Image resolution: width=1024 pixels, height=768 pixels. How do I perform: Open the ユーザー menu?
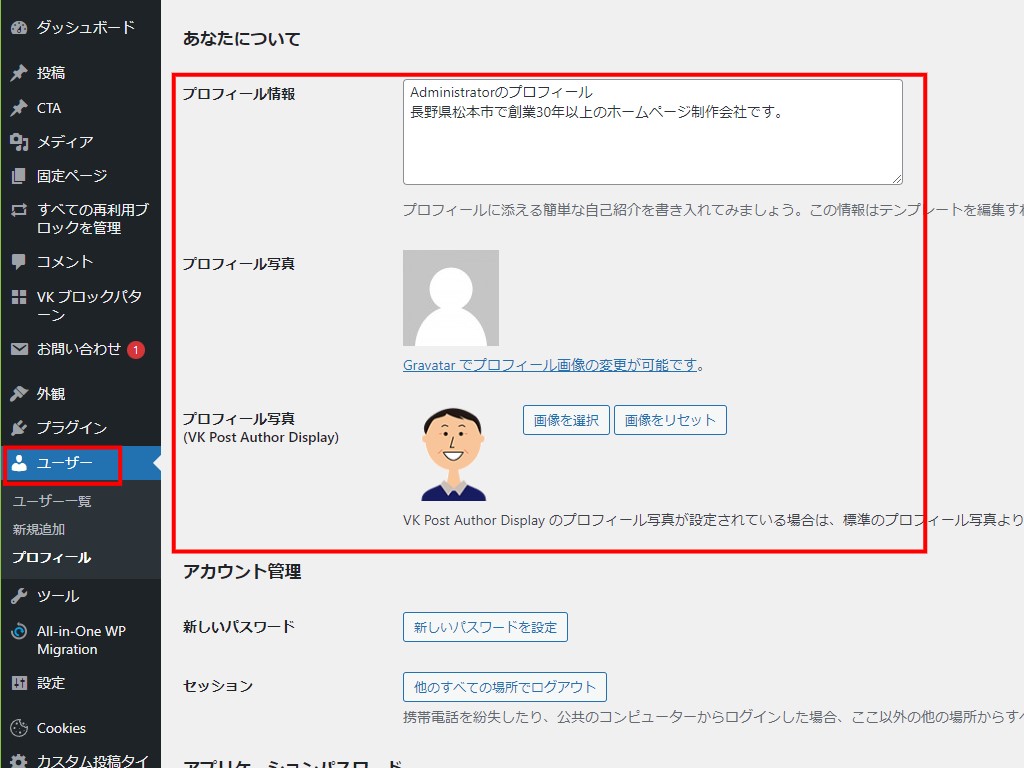tap(64, 463)
